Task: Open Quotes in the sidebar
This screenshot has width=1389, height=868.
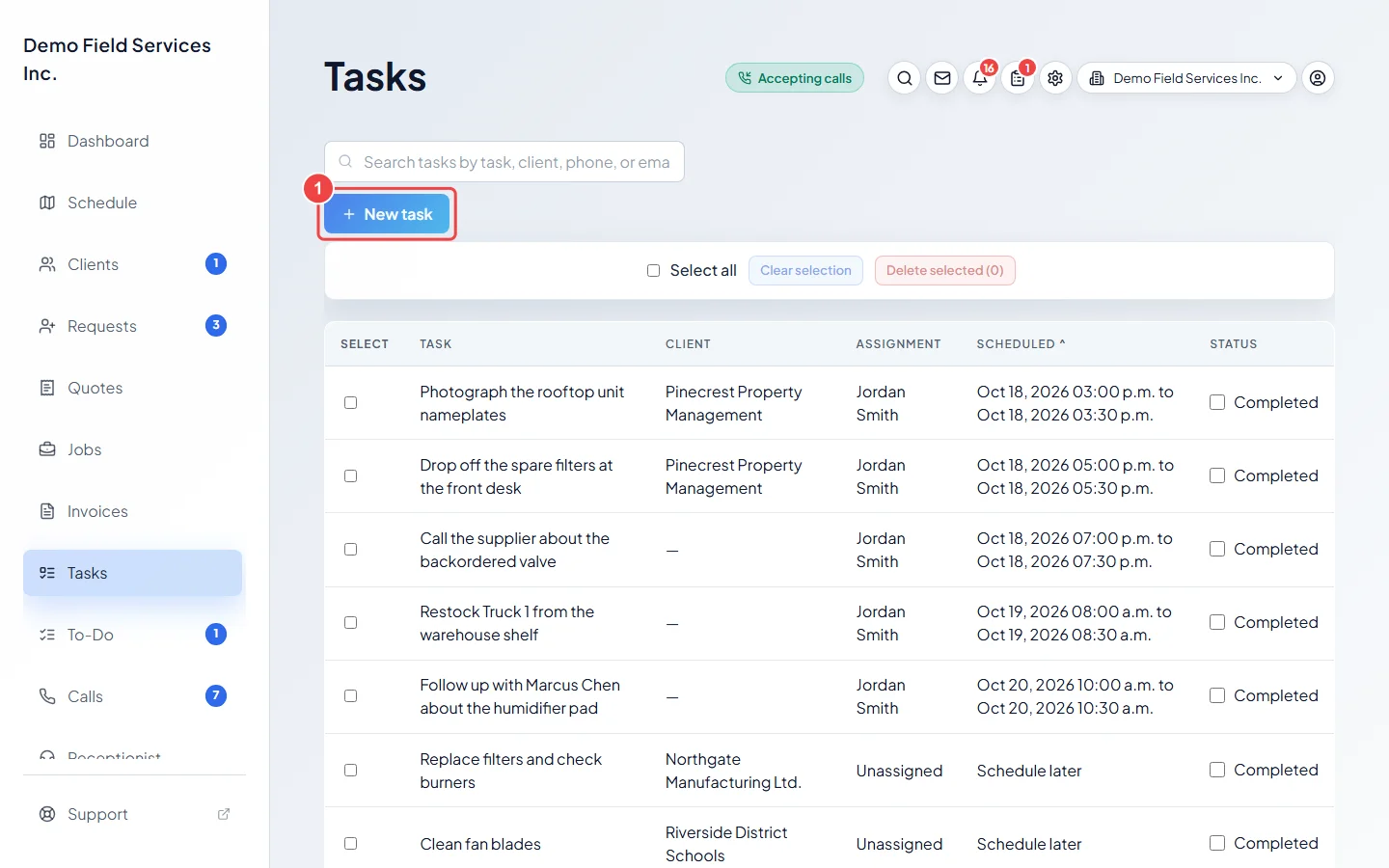Action: click(x=132, y=388)
